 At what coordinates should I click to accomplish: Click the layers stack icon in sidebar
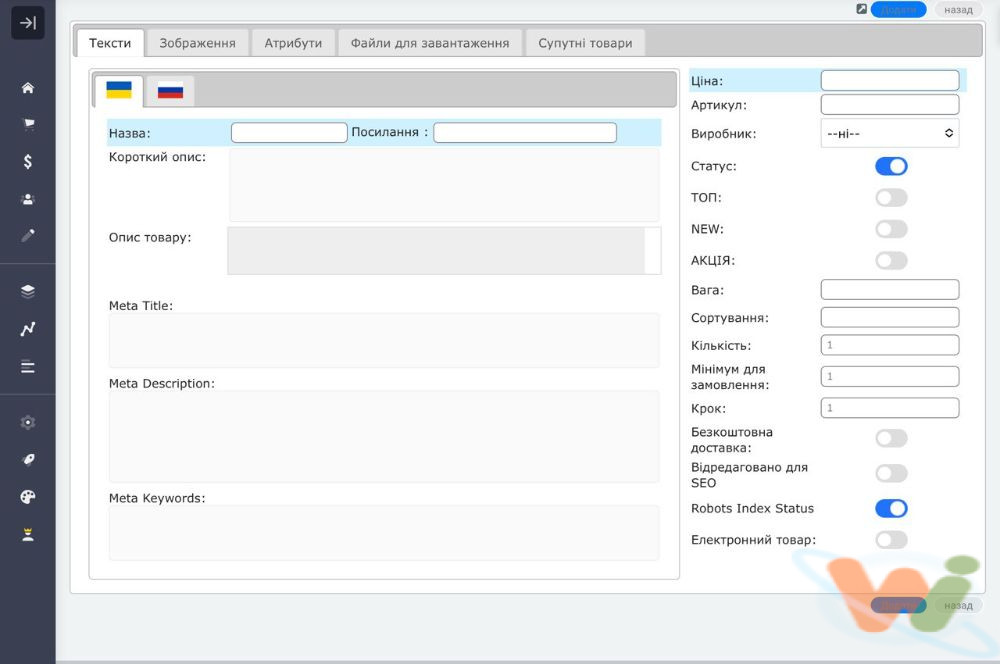(28, 291)
